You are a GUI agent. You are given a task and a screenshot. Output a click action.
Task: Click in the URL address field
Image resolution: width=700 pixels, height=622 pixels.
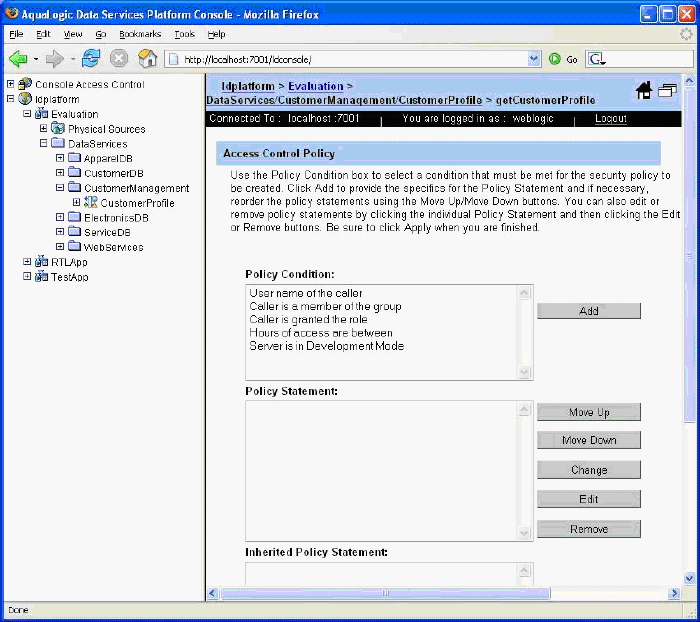(x=353, y=59)
